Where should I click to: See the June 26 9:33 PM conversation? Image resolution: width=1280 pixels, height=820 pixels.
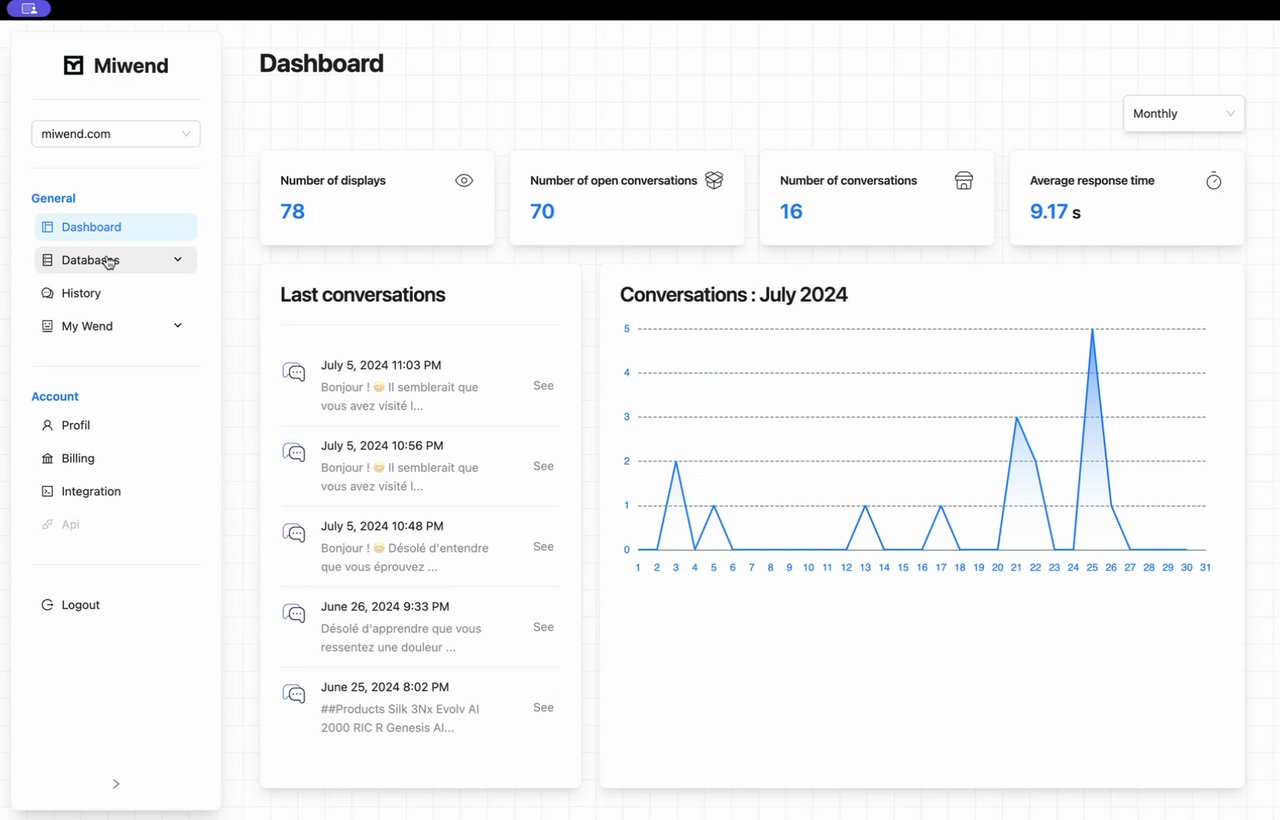(543, 627)
